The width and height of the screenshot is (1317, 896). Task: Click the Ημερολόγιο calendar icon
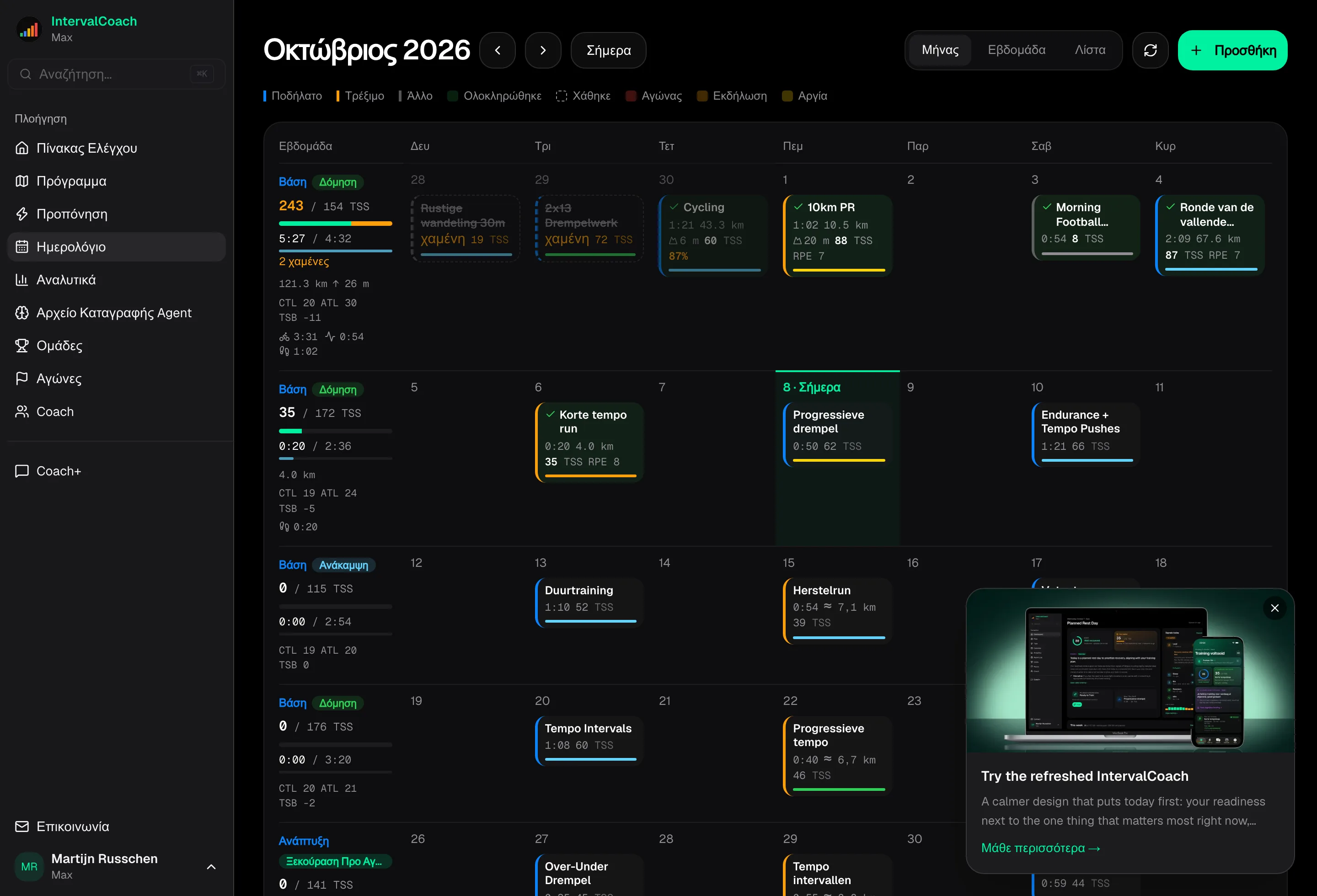(22, 246)
